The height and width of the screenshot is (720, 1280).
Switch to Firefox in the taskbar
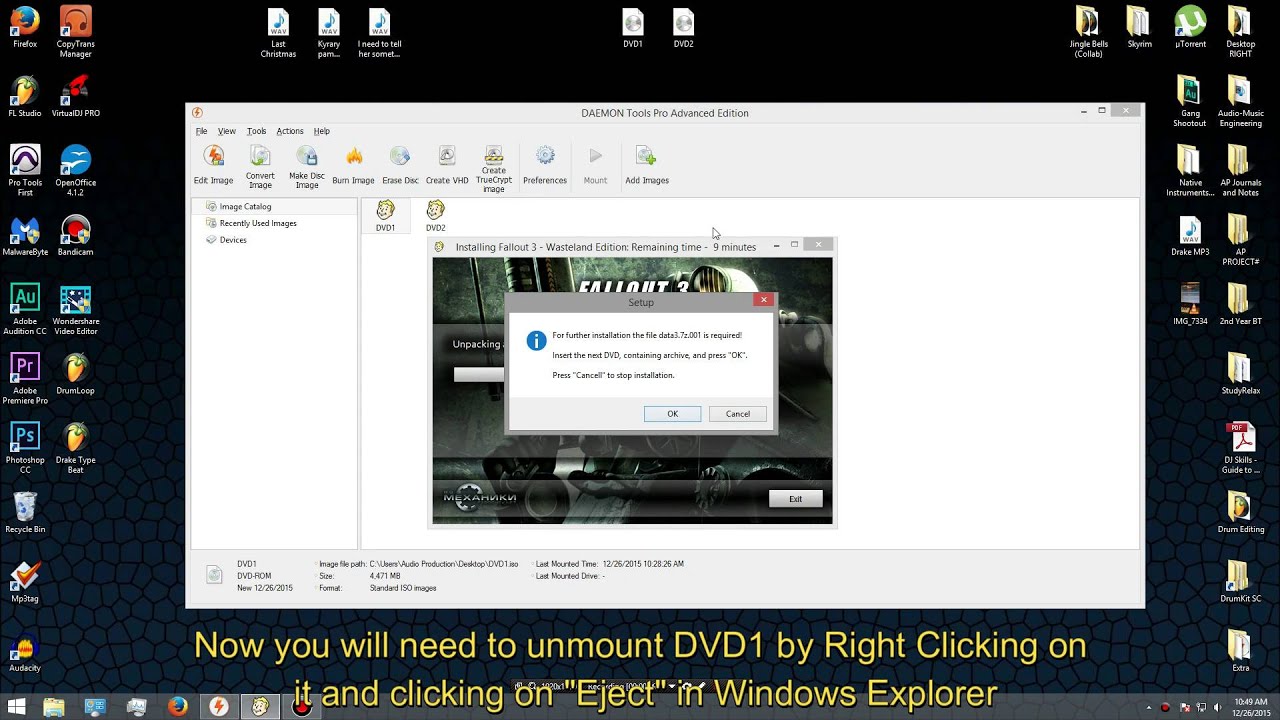point(177,707)
